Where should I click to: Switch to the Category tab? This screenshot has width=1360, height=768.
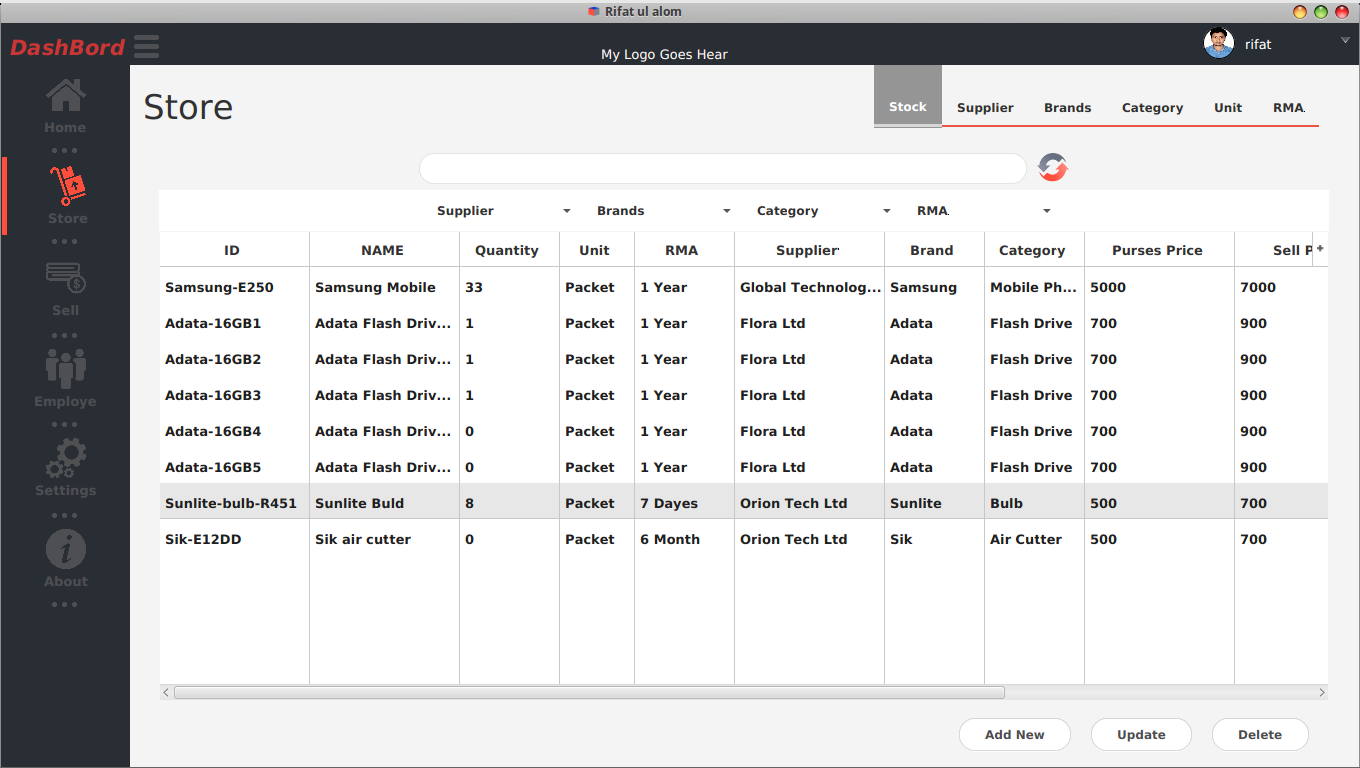1152,108
